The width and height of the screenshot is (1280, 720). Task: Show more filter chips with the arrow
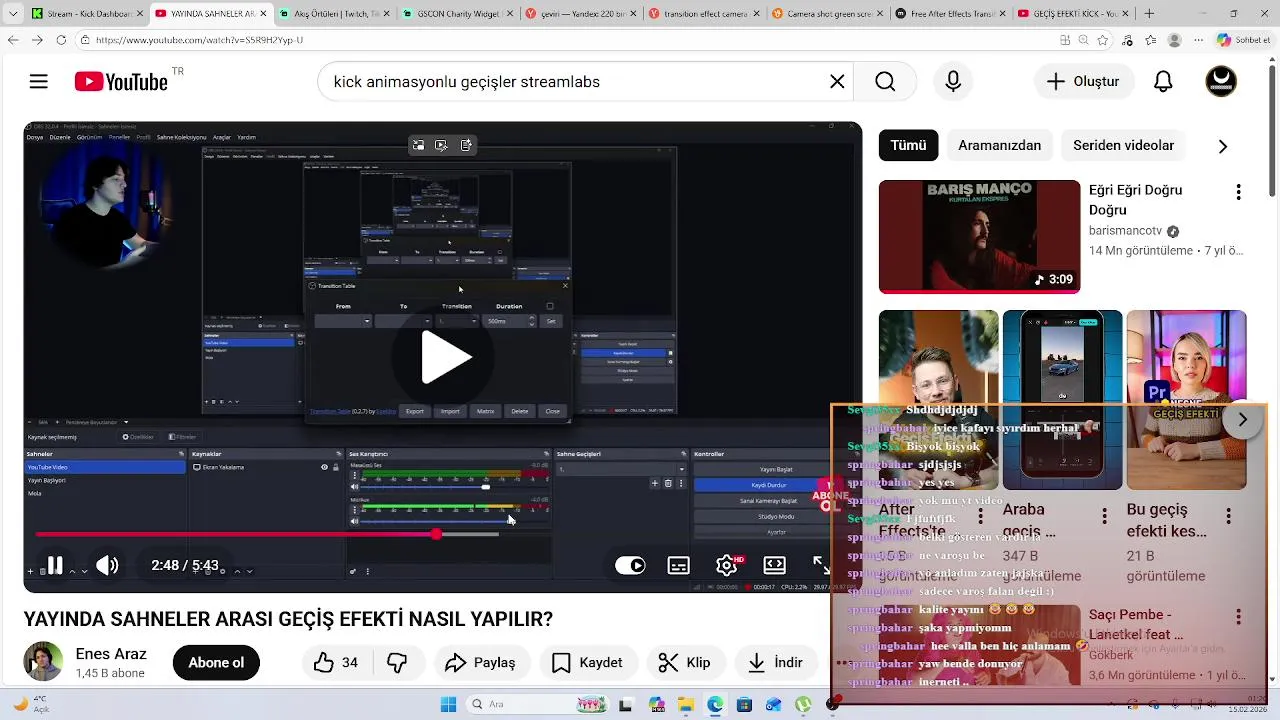pos(1222,146)
